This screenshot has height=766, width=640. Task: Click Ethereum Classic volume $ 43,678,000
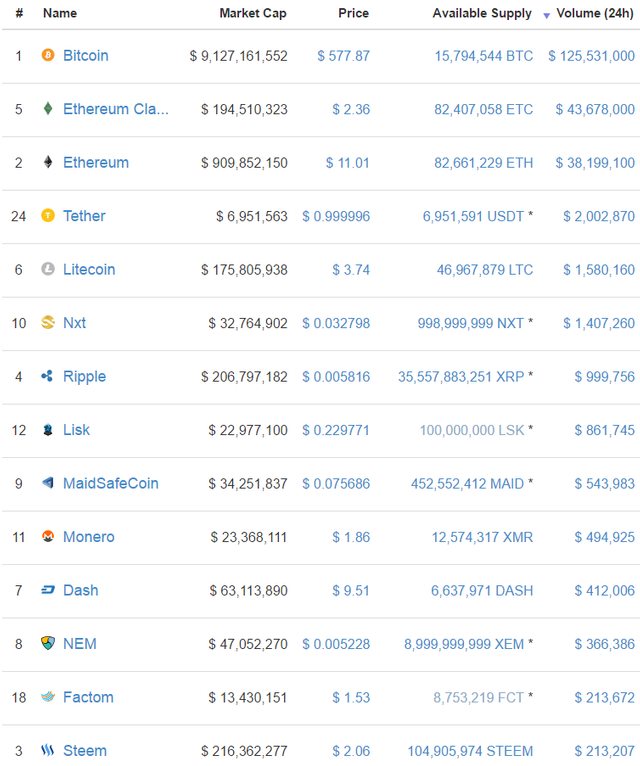click(x=595, y=109)
